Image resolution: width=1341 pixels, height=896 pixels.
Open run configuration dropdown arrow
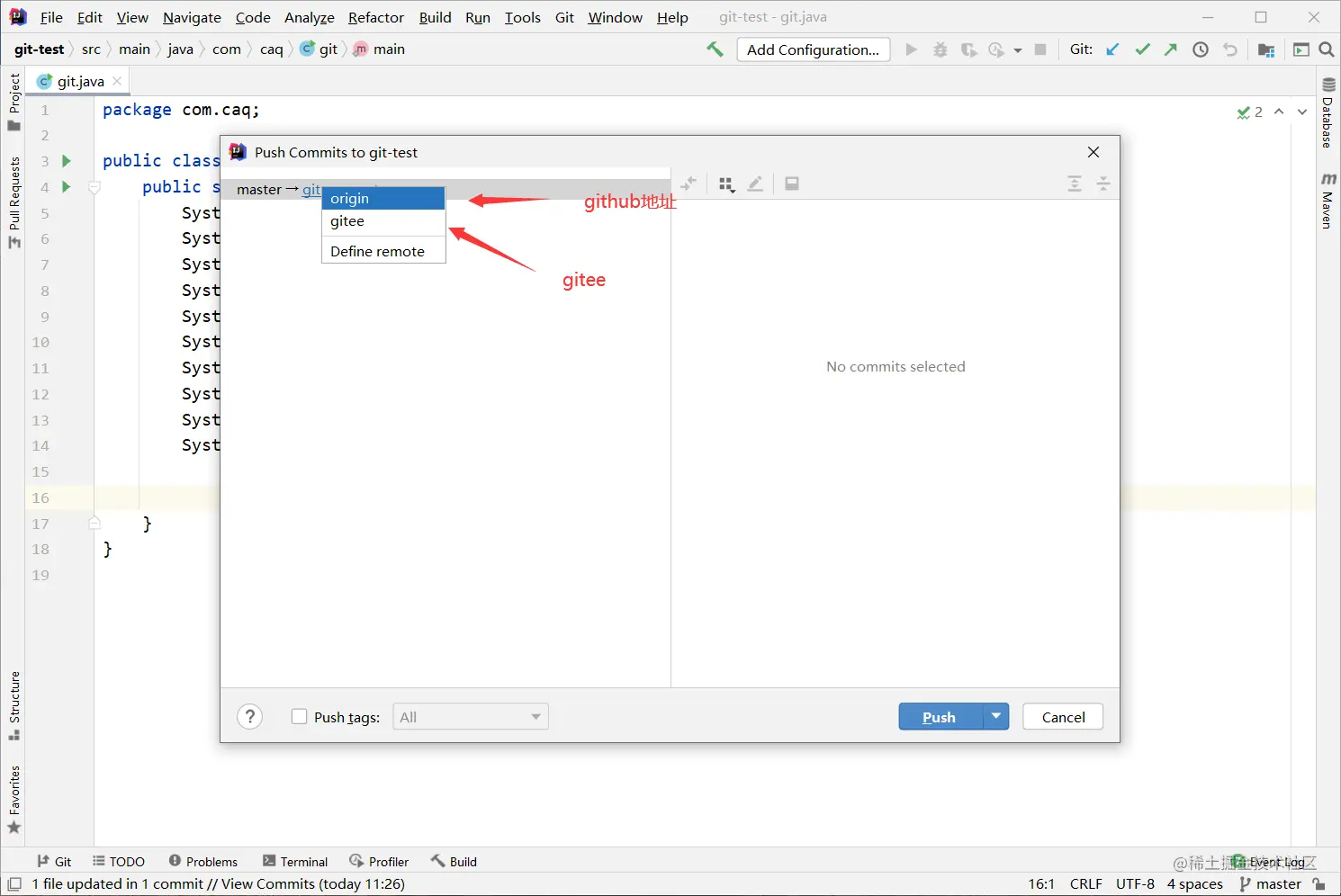click(1018, 50)
